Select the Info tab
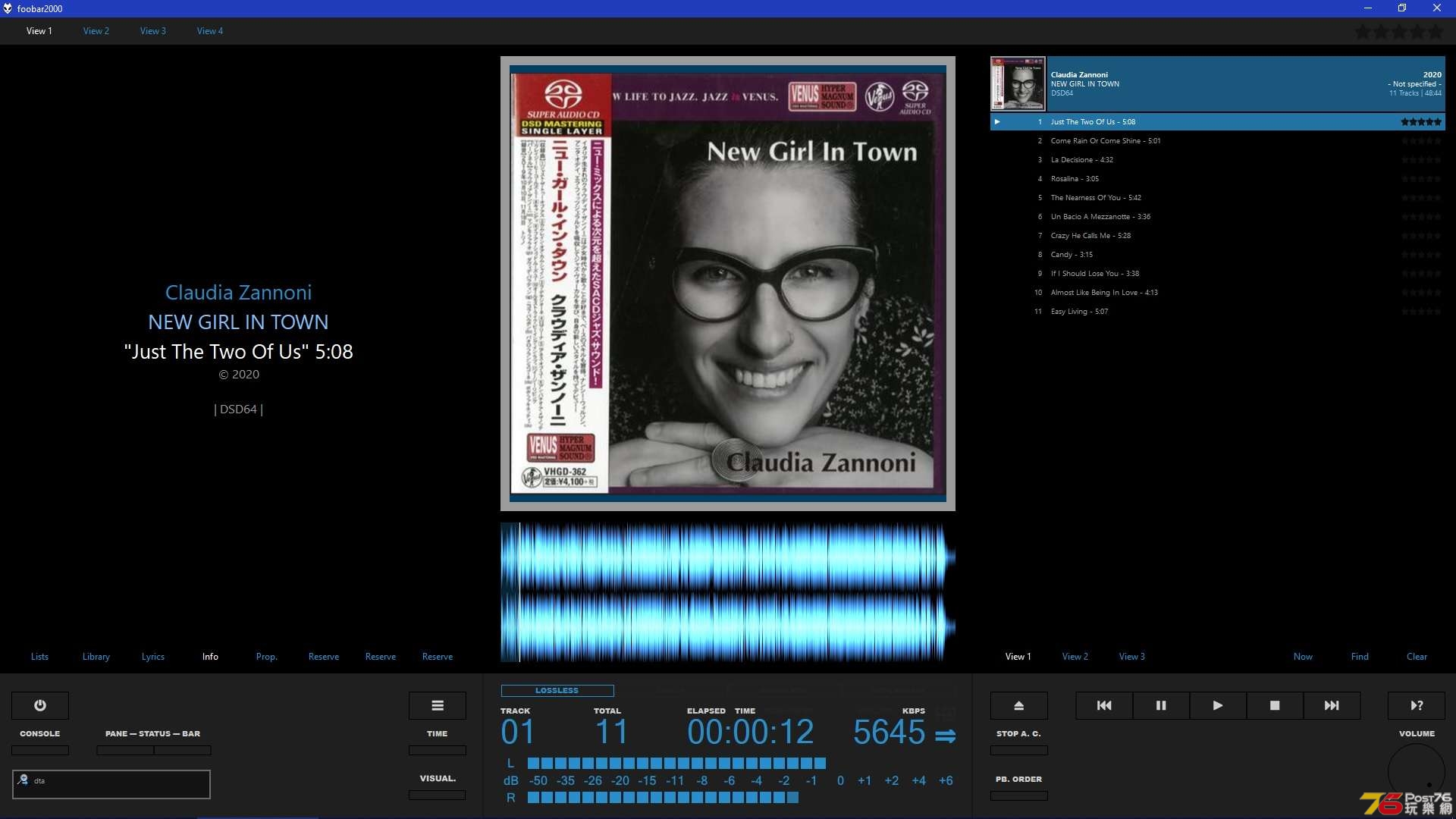 (x=210, y=657)
